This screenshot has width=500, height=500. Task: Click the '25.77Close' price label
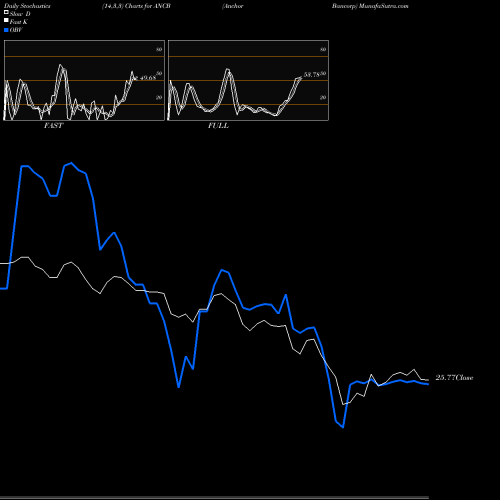coord(454,377)
